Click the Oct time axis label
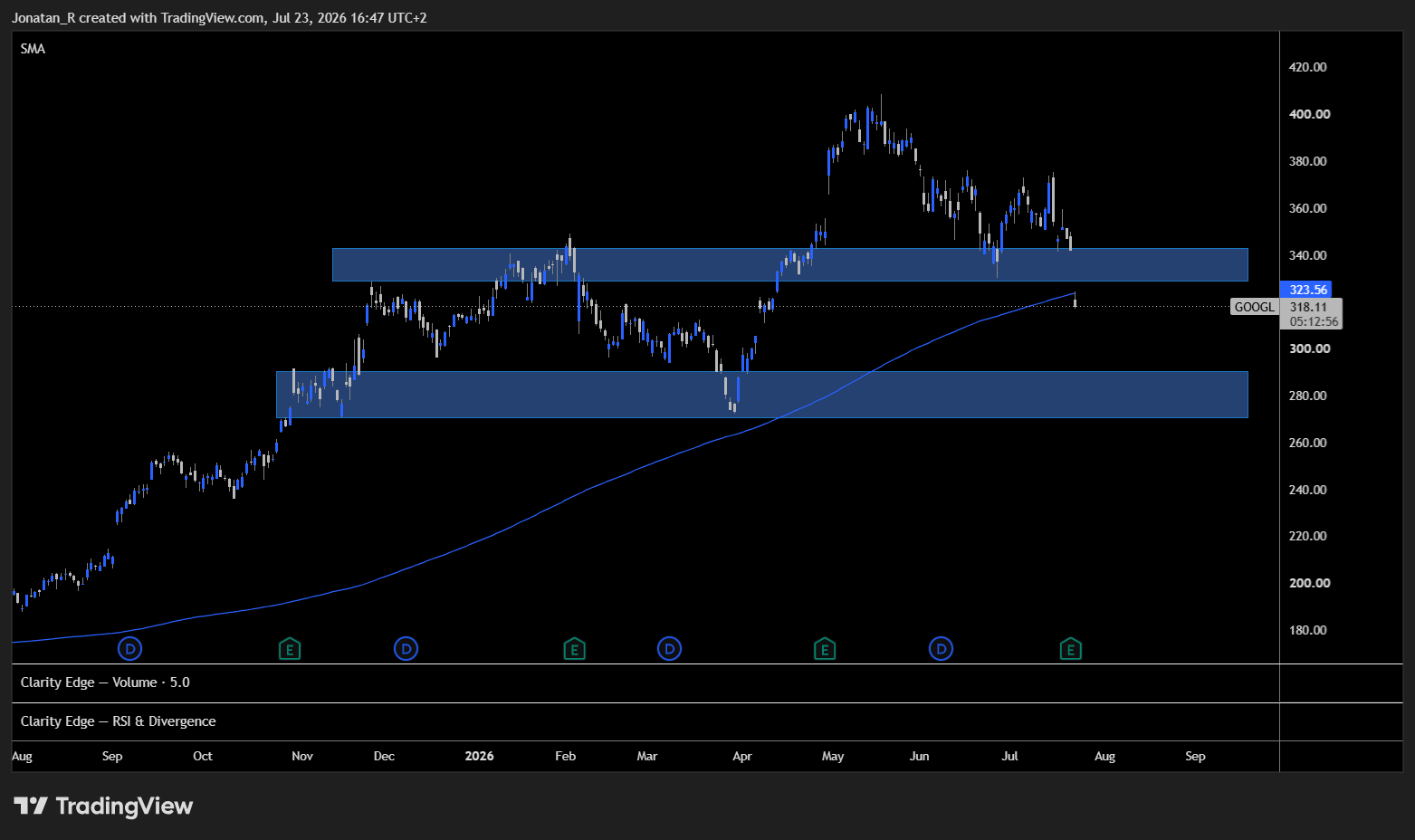This screenshot has height=840, width=1415. 203,756
